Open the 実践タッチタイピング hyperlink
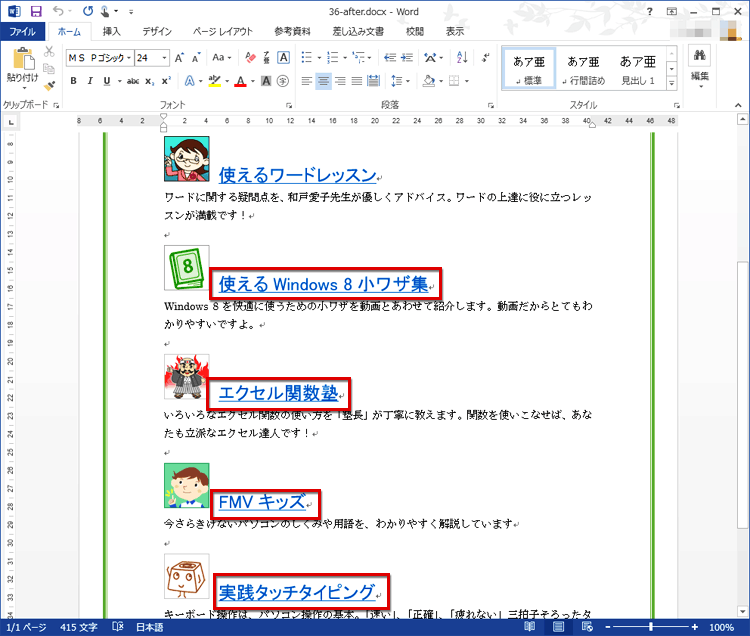Screen dimensions: 750x636 click(297, 592)
